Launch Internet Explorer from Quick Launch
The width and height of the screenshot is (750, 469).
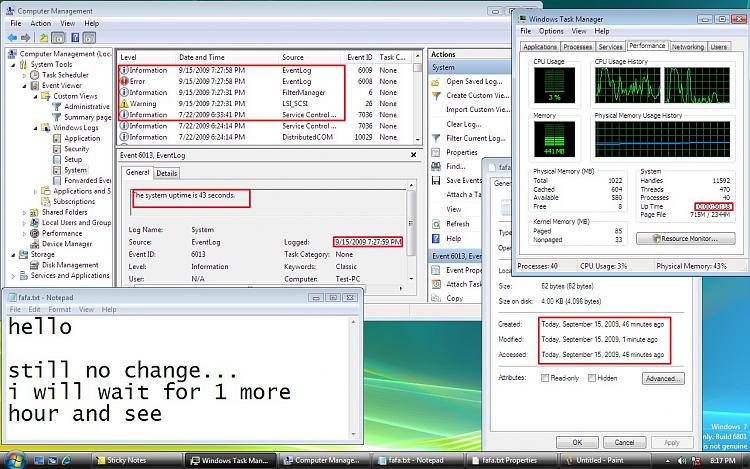(x=66, y=460)
